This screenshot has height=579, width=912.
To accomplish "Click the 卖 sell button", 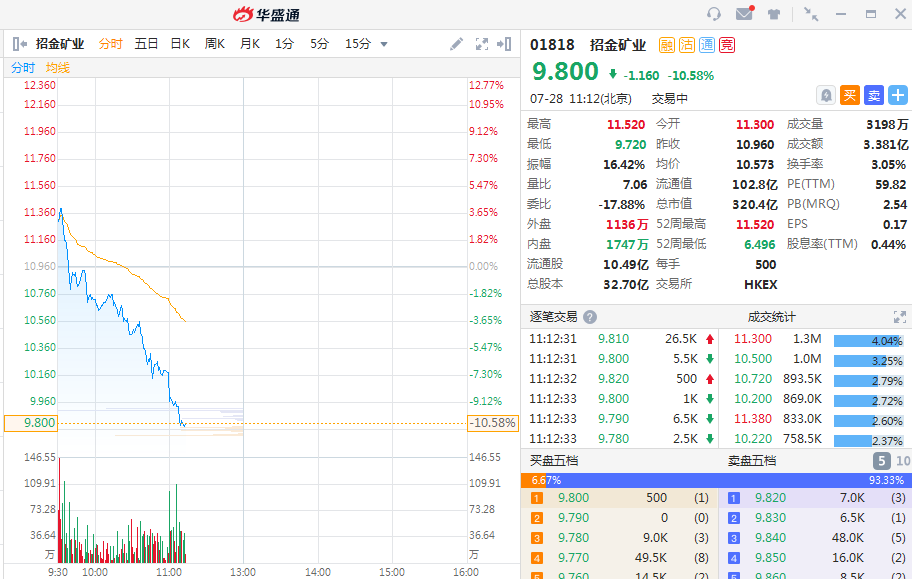I will click(x=874, y=95).
